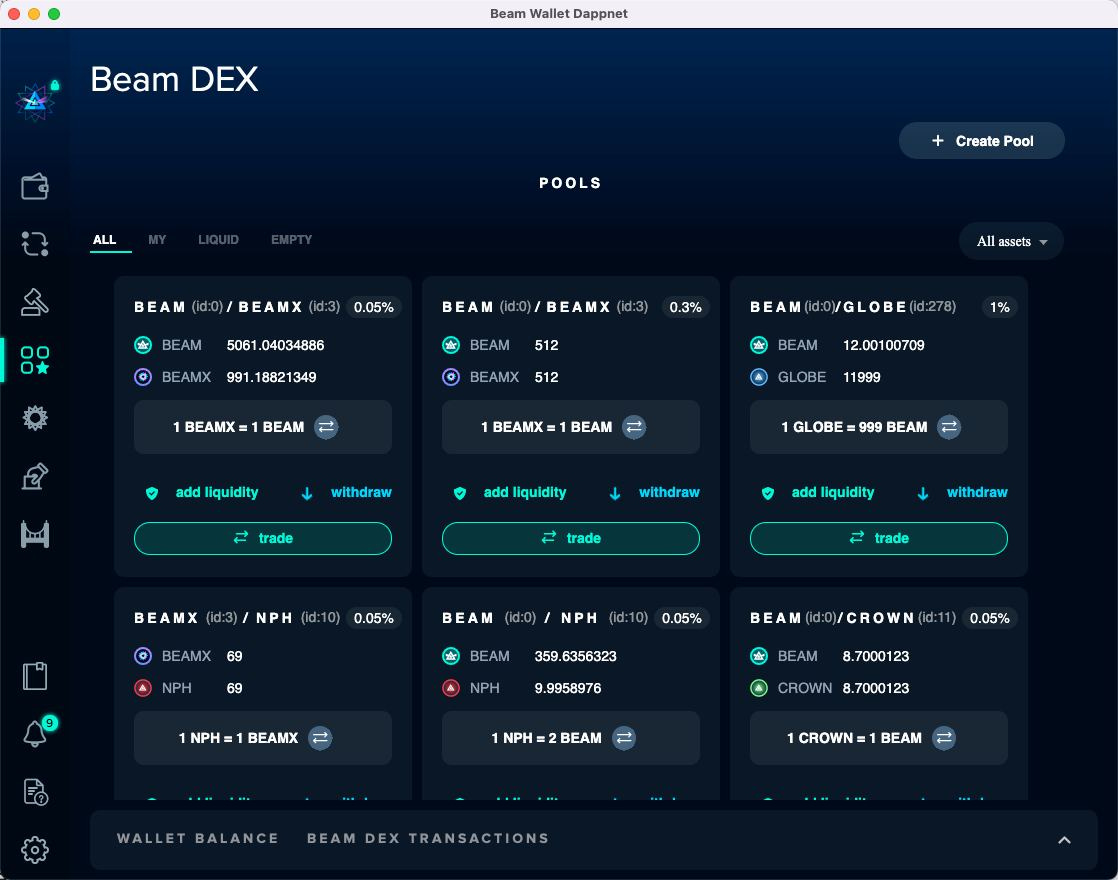Select the DApp store grid-star icon
Screen dimensions: 1118x880
(35, 360)
